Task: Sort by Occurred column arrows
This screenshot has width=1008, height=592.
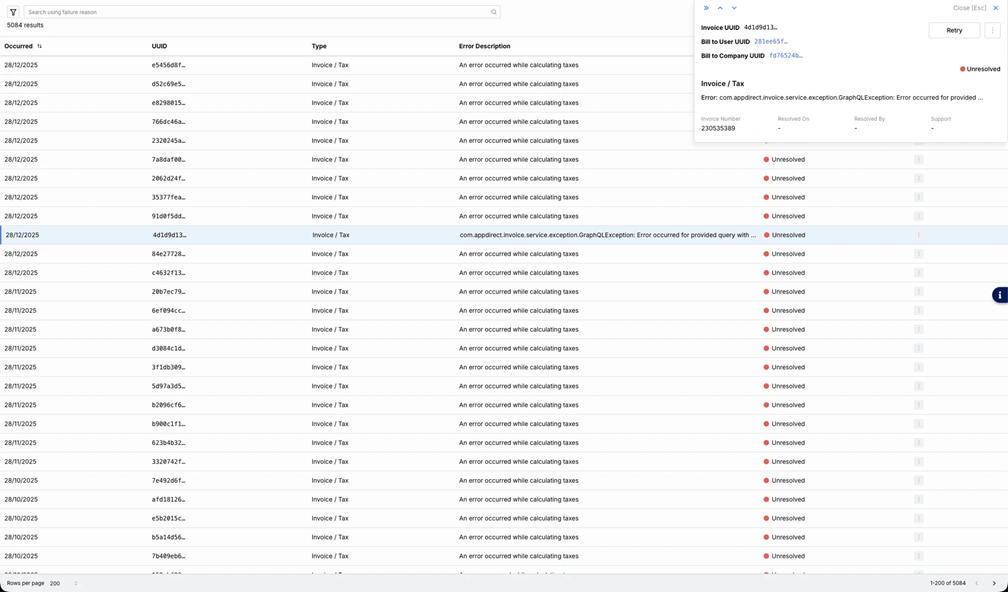Action: [x=40, y=46]
